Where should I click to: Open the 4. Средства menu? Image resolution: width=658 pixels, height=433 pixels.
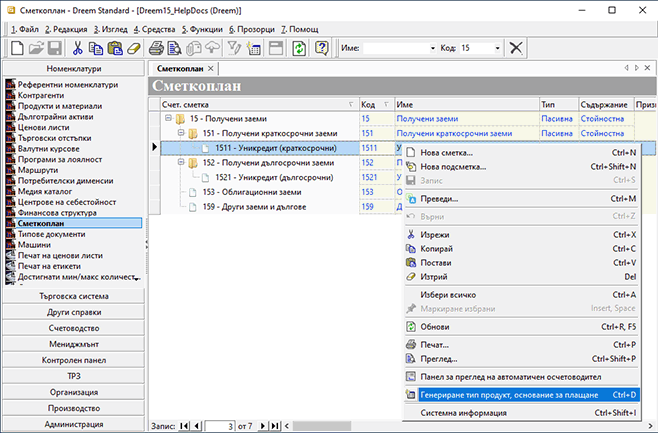click(x=154, y=29)
